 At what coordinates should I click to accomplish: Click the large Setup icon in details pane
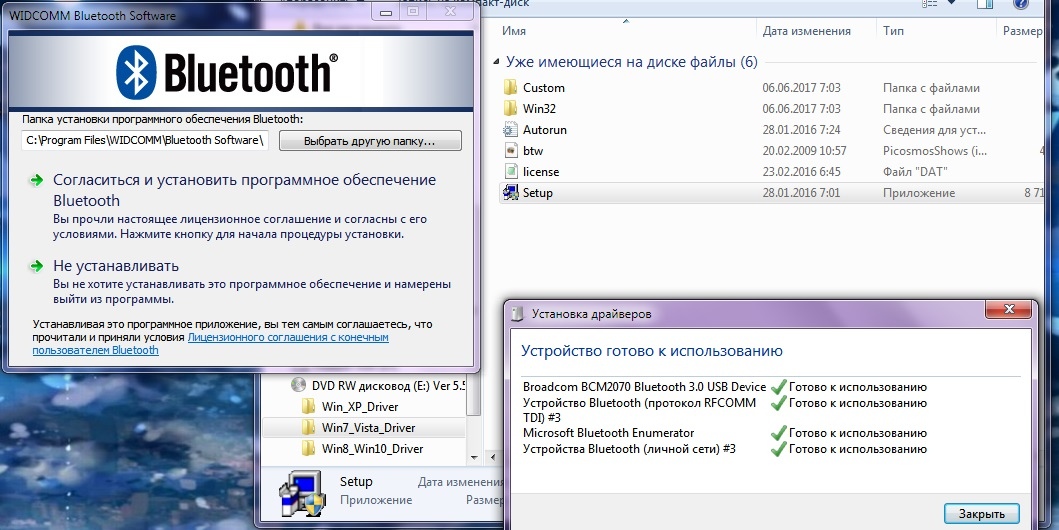301,495
